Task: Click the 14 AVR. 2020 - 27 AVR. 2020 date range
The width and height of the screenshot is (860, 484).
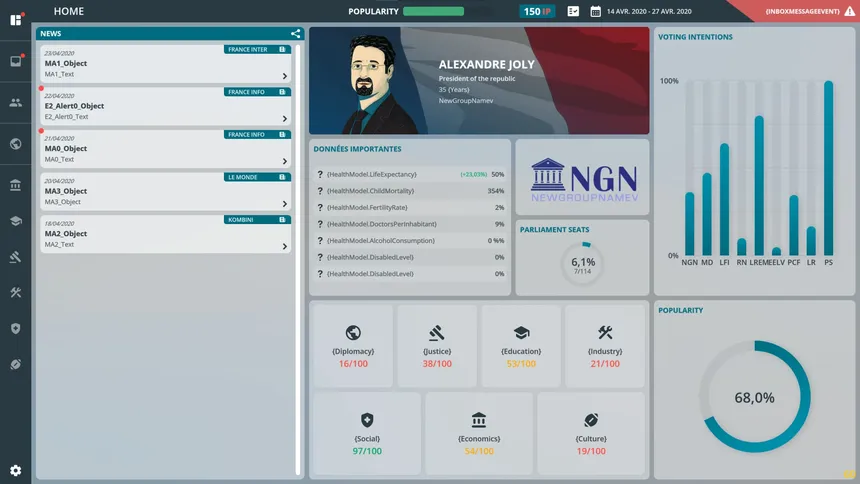Action: [x=649, y=11]
